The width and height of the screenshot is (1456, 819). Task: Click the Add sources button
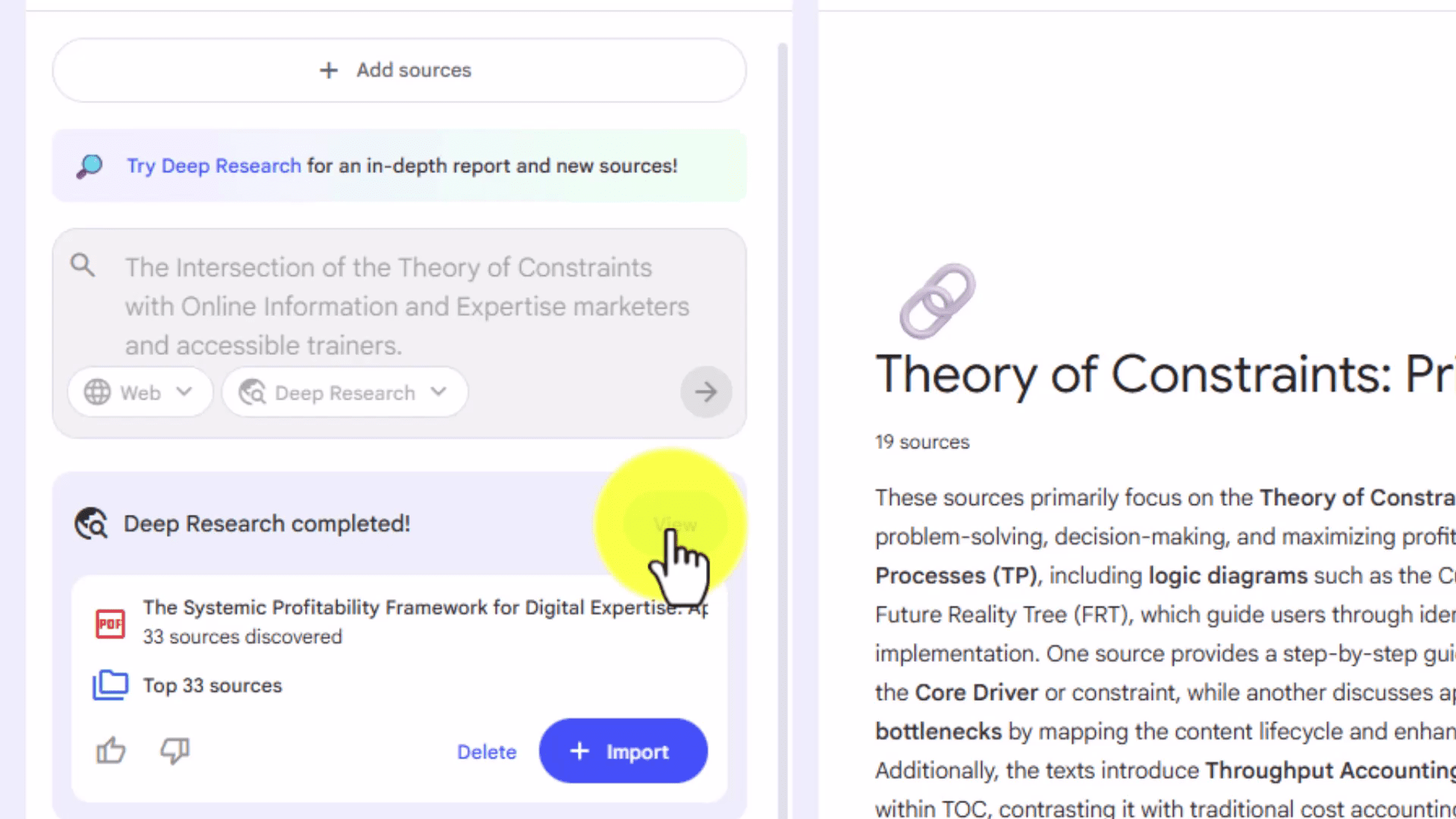click(399, 71)
